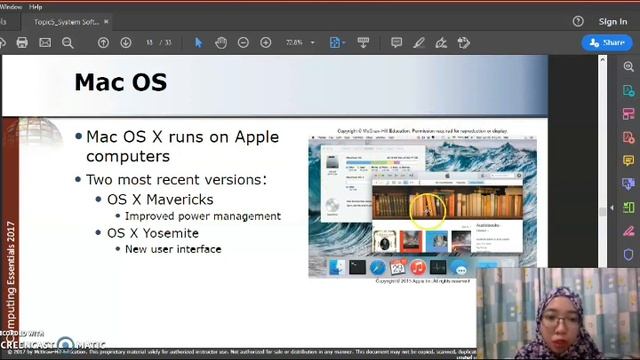This screenshot has height=360, width=640.
Task: Open the Help menu
Action: tap(36, 7)
